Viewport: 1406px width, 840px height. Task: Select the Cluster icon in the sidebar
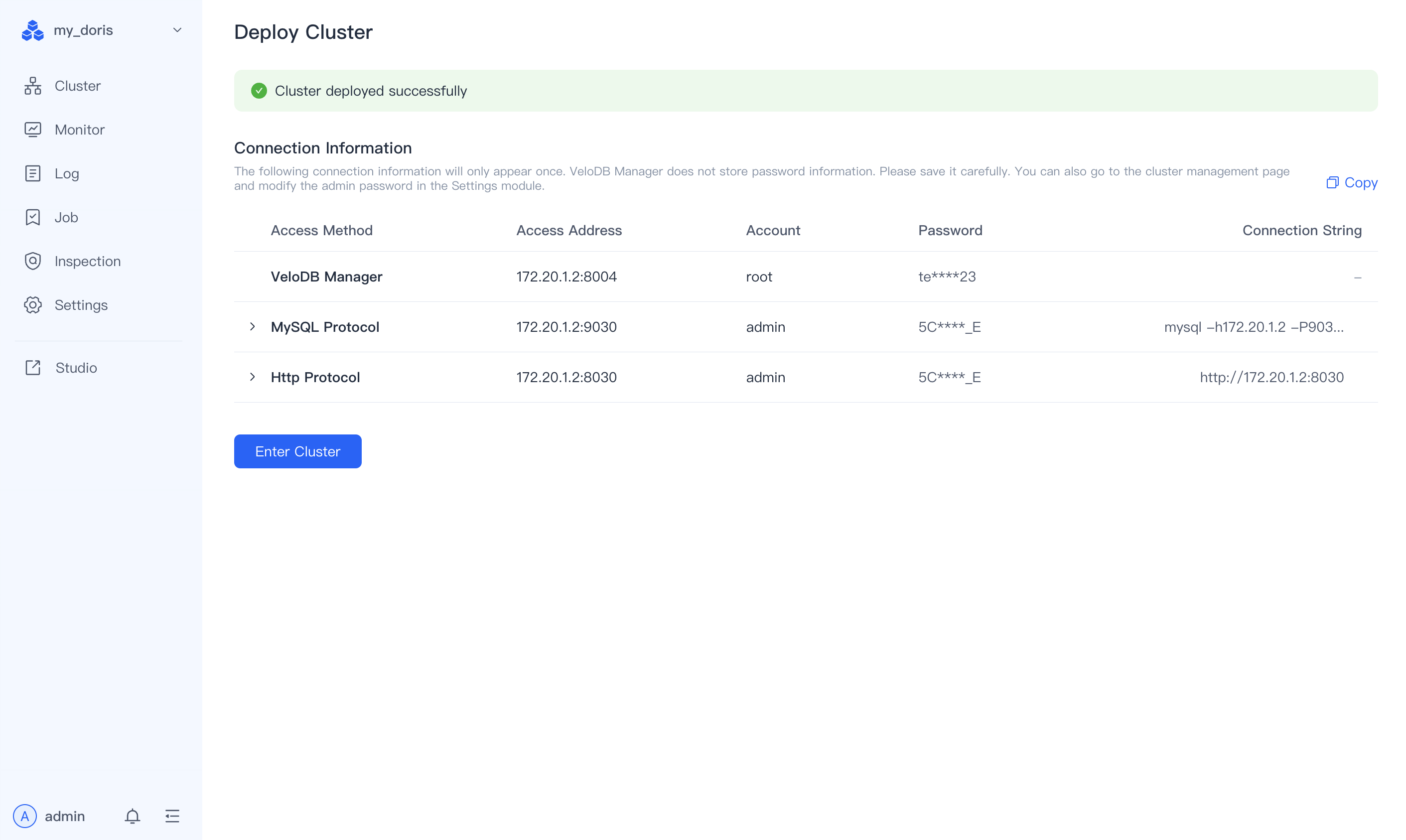[32, 86]
